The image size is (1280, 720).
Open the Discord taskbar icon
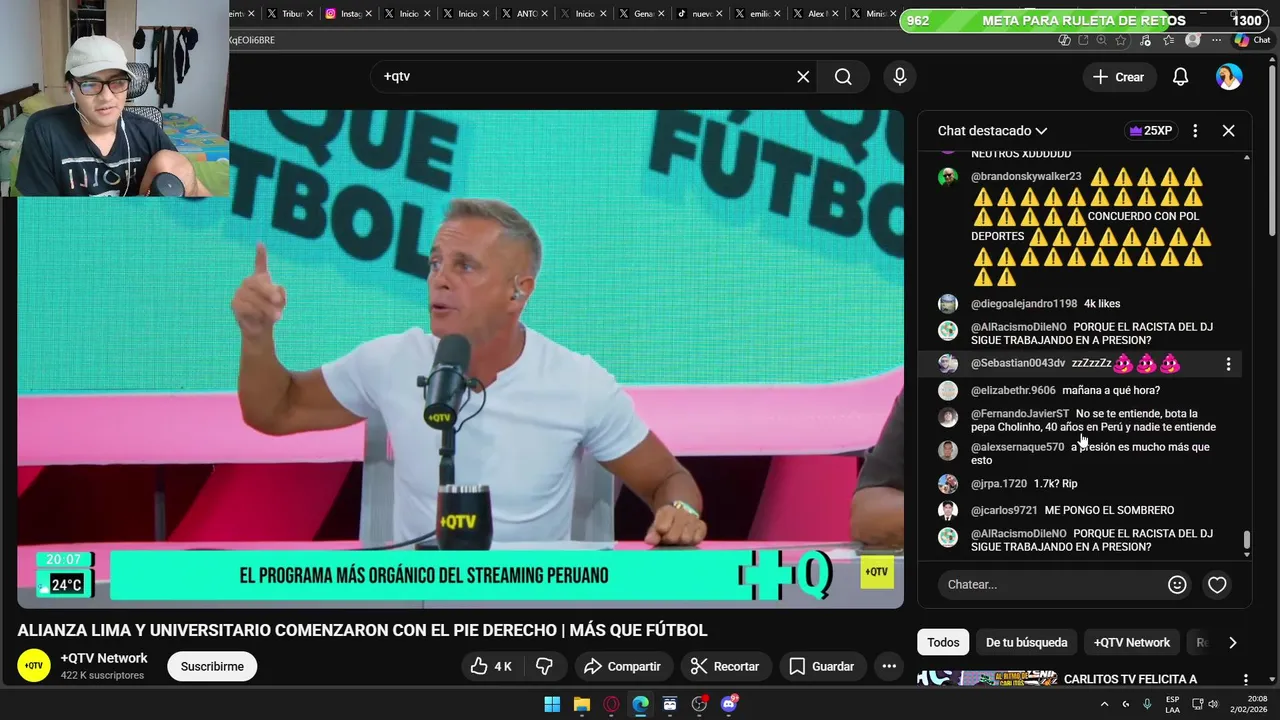click(x=729, y=704)
